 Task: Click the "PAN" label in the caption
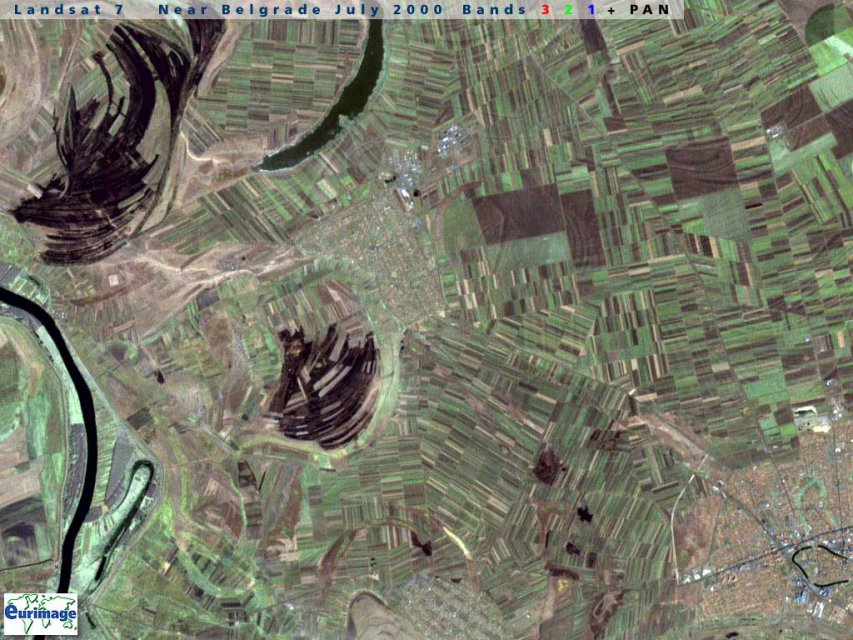[x=650, y=9]
